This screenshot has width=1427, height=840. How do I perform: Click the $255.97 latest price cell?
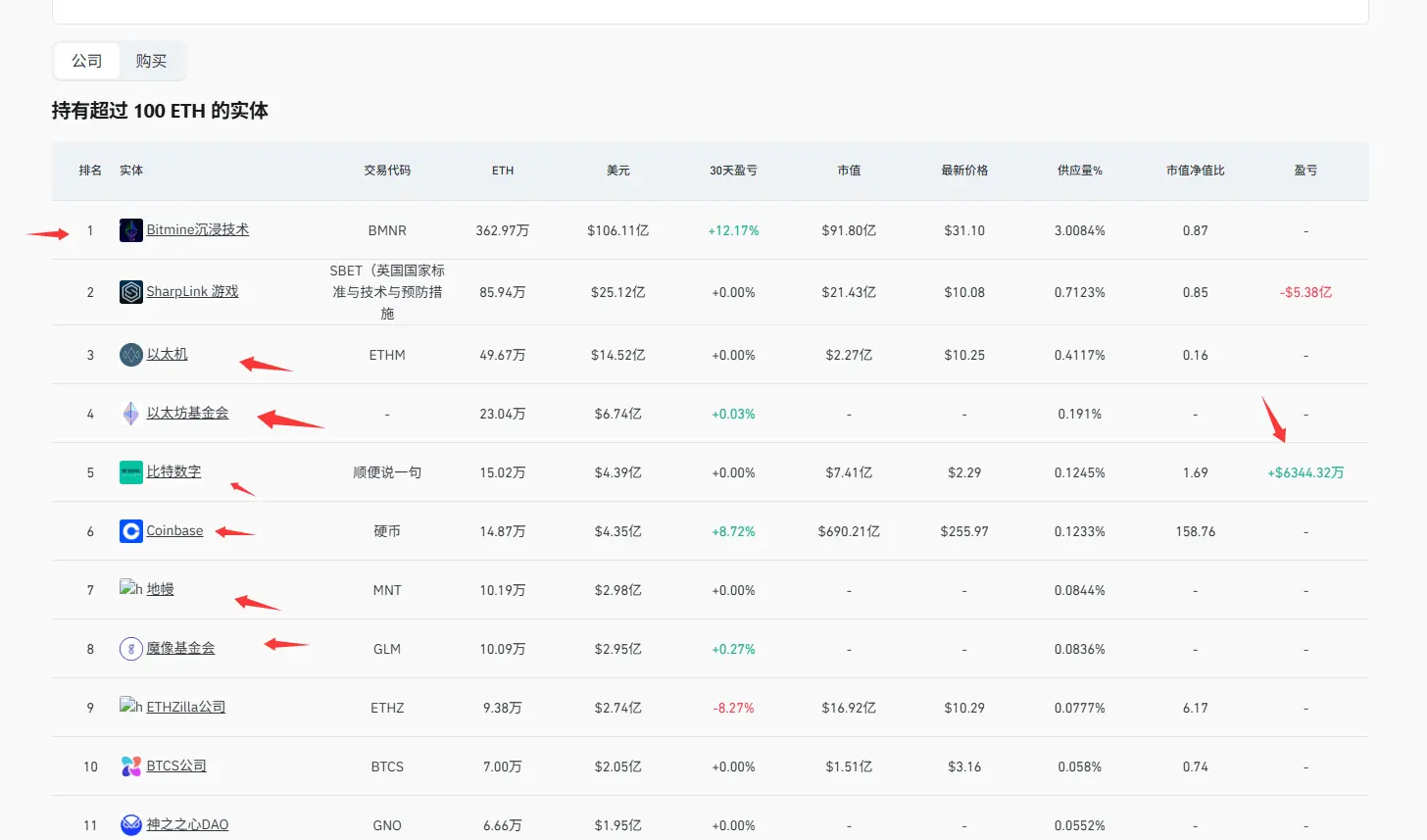[x=964, y=531]
